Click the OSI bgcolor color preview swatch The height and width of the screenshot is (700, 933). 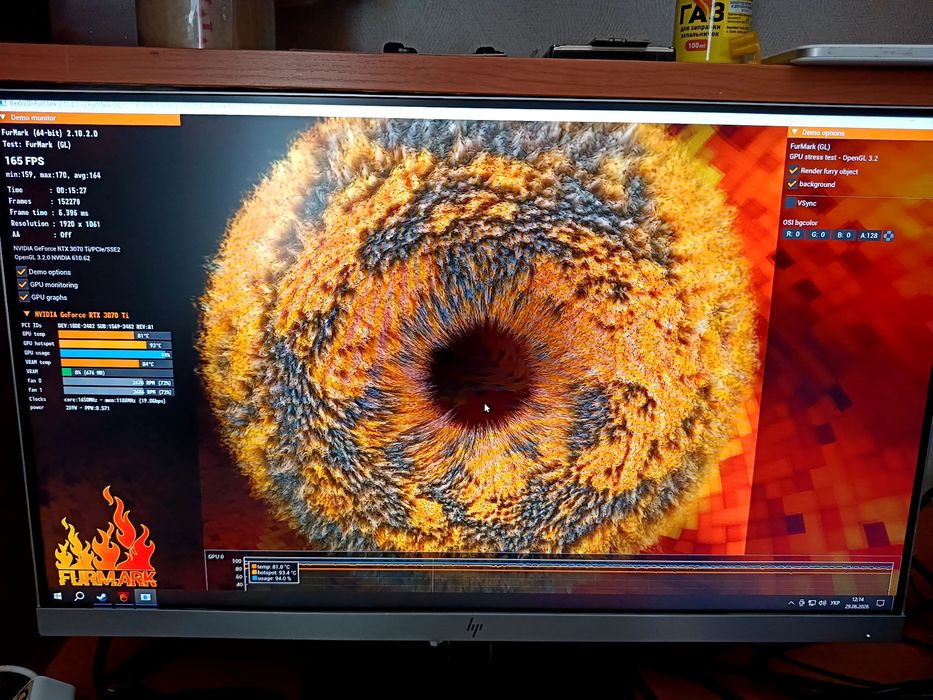coord(888,236)
